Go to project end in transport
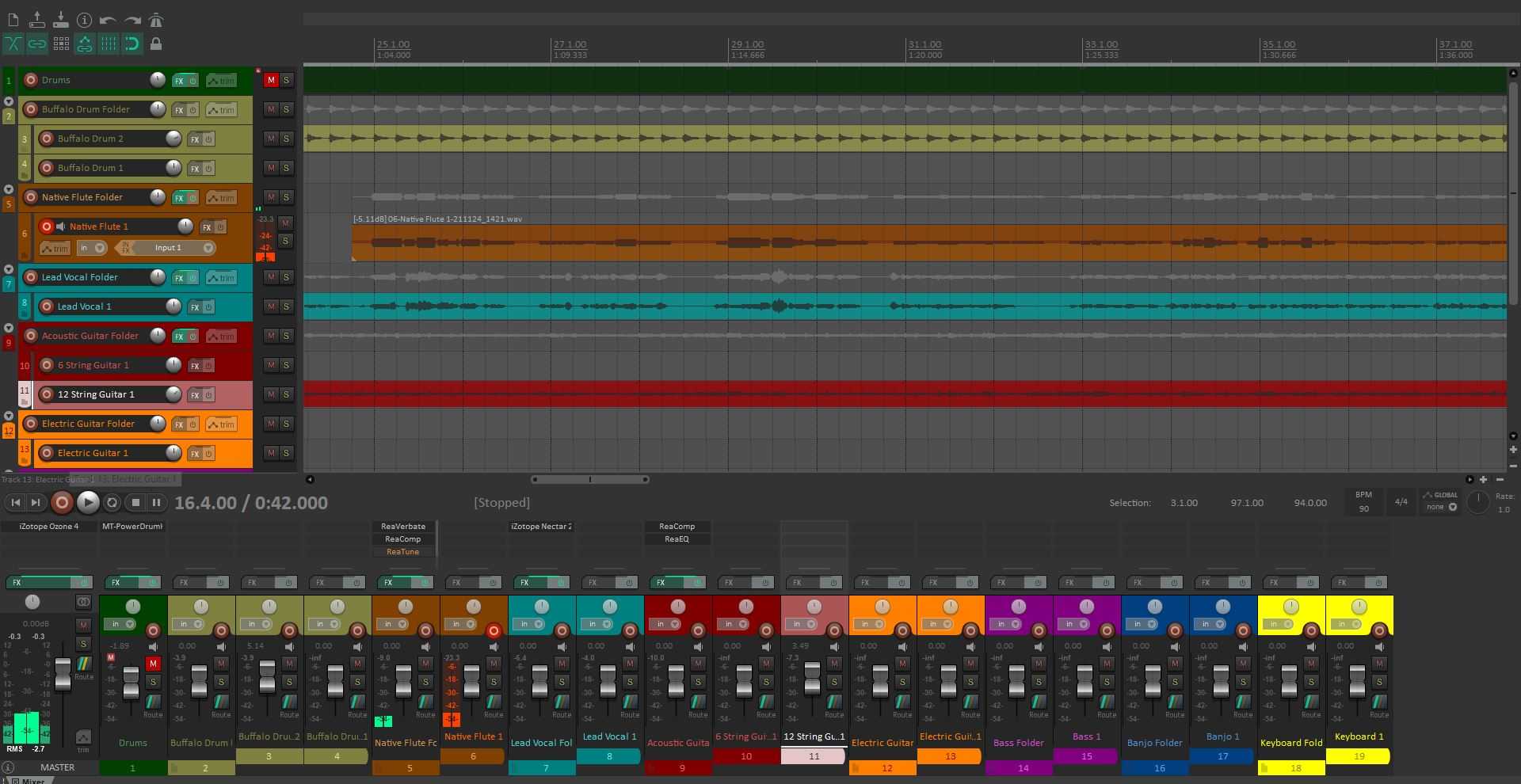1521x784 pixels. (36, 502)
